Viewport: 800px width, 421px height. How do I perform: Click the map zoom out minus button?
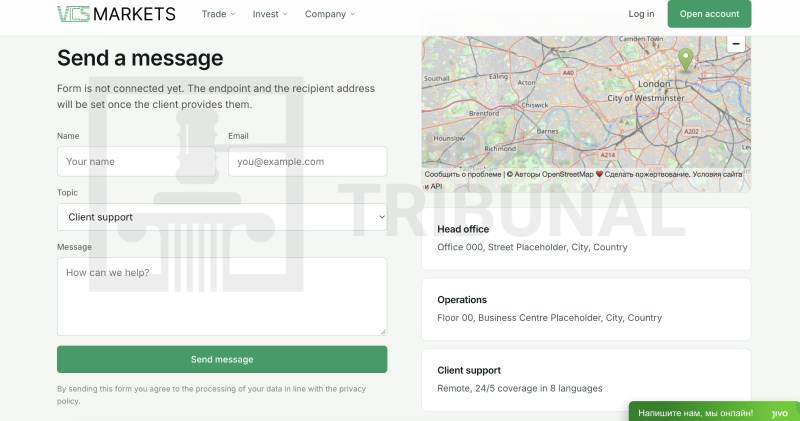[x=736, y=44]
